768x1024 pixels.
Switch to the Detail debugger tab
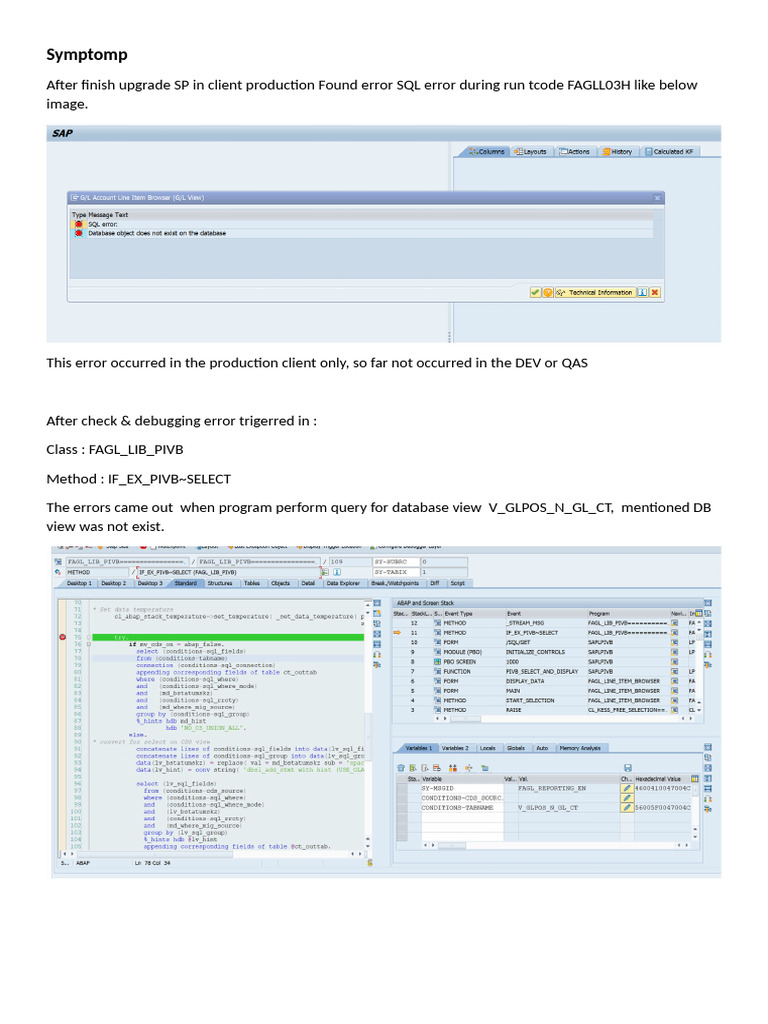(308, 583)
